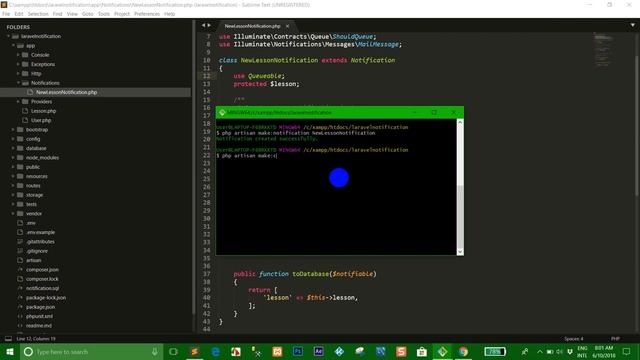The height and width of the screenshot is (360, 640).
Task: Click the terminal scrollbar up arrow
Action: tap(460, 122)
